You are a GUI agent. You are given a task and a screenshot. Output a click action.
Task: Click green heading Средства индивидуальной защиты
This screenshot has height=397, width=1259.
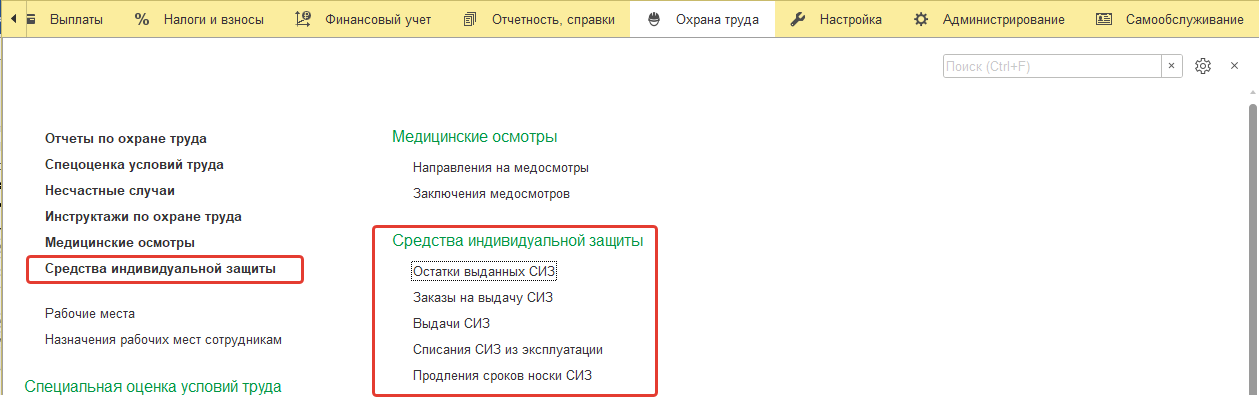point(518,240)
